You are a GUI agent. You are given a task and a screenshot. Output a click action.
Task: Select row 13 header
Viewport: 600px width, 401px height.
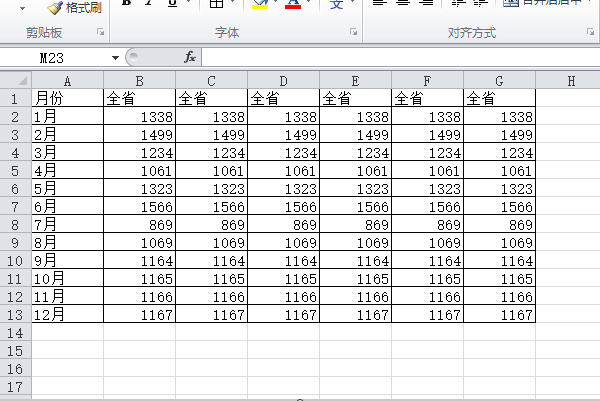[15, 314]
